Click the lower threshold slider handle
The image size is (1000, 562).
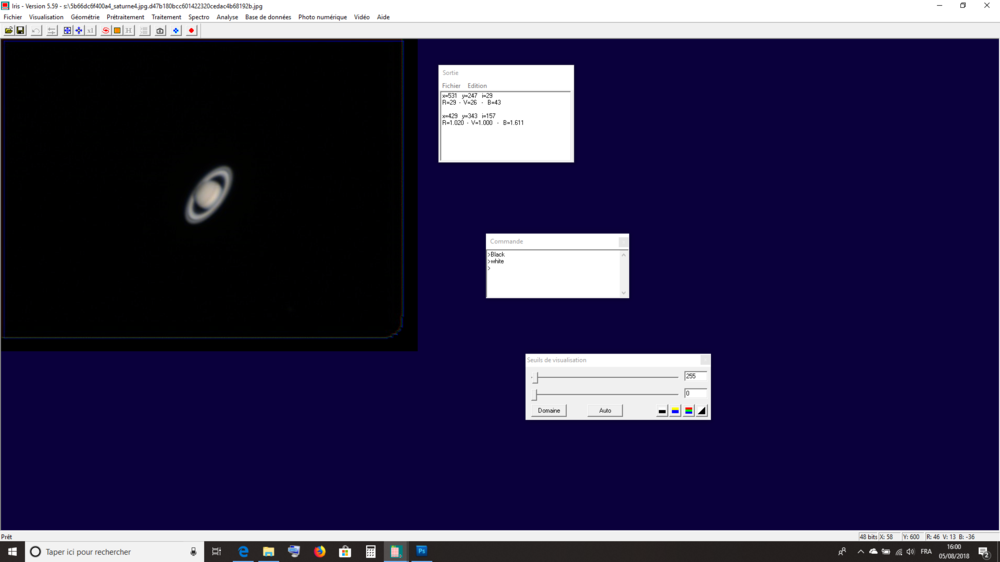[535, 395]
